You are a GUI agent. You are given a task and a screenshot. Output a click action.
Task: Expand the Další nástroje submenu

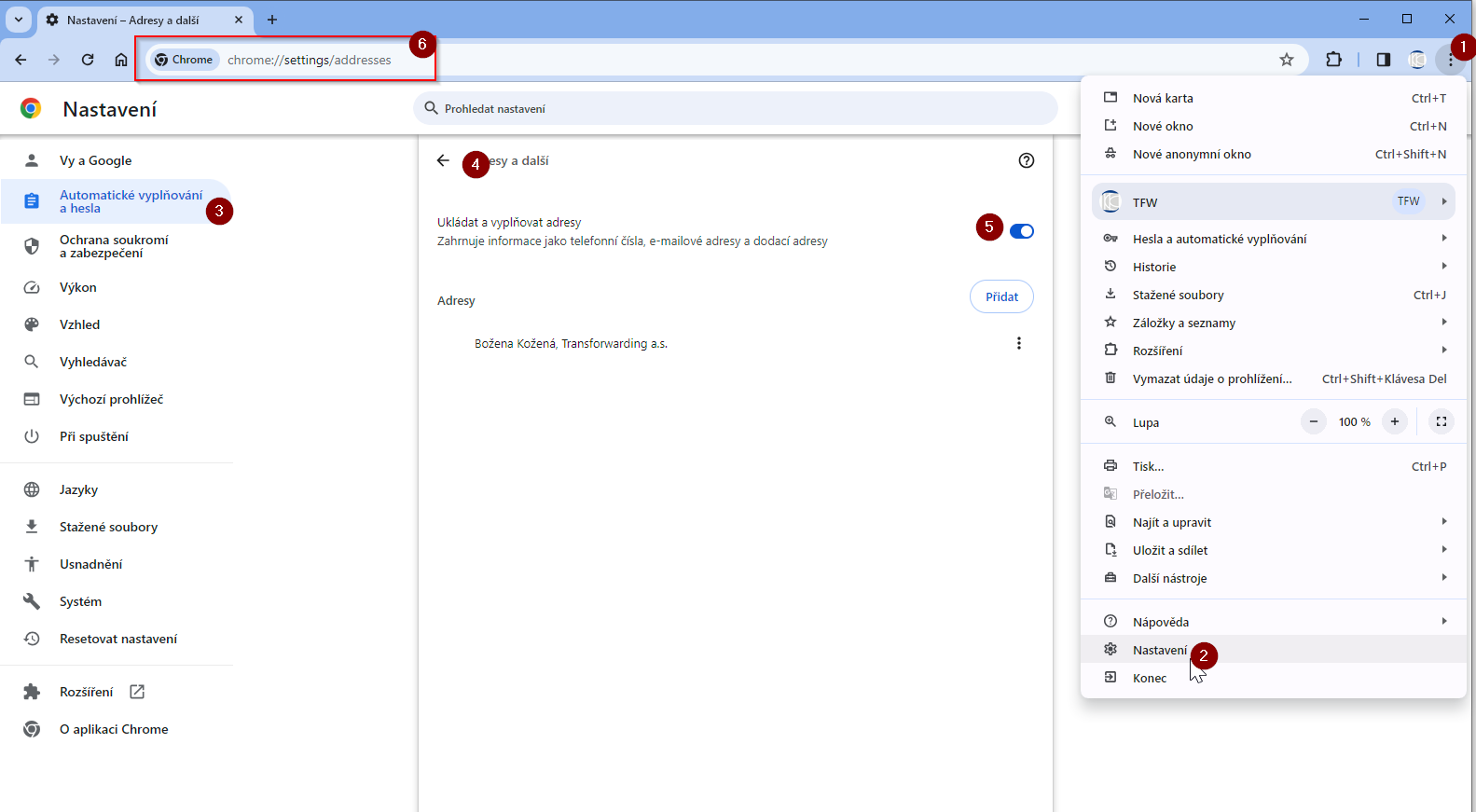(x=1273, y=578)
